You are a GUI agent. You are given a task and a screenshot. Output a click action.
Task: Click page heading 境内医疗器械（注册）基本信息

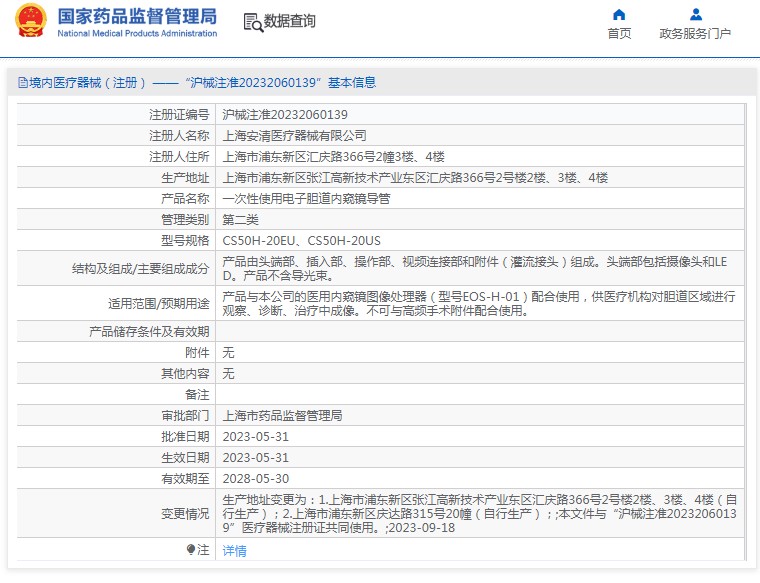point(202,83)
